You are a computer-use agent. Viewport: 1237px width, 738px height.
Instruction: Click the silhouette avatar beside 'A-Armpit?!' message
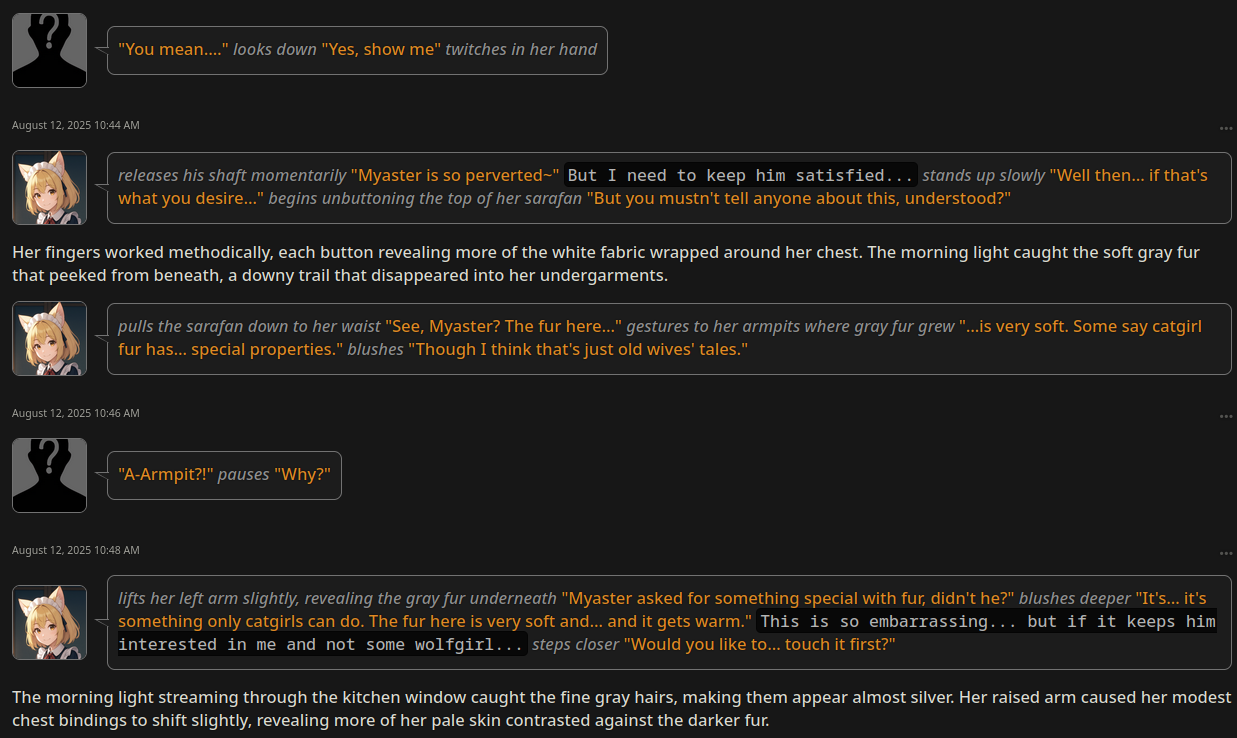click(49, 475)
